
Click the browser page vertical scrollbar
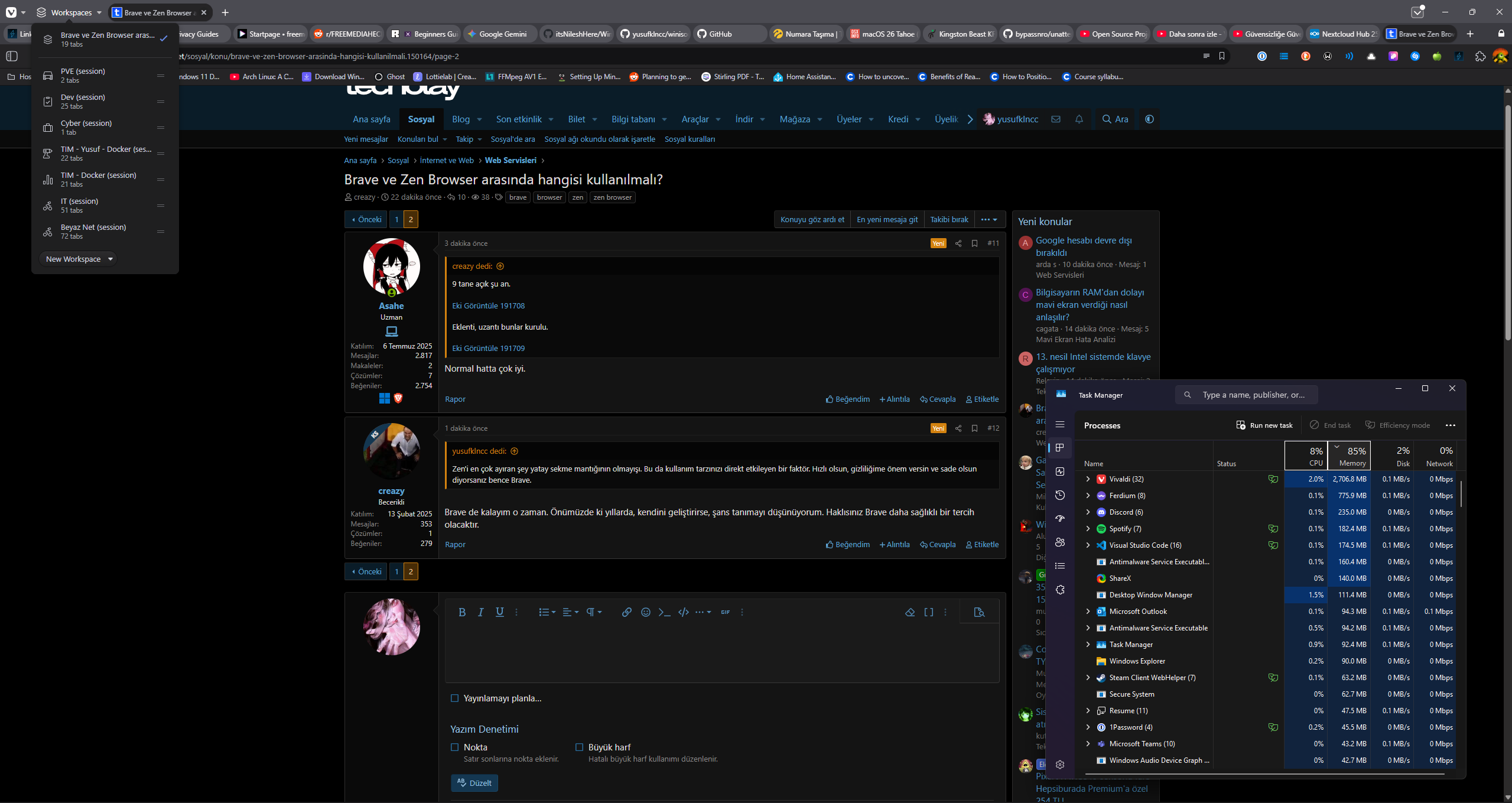click(x=1507, y=222)
